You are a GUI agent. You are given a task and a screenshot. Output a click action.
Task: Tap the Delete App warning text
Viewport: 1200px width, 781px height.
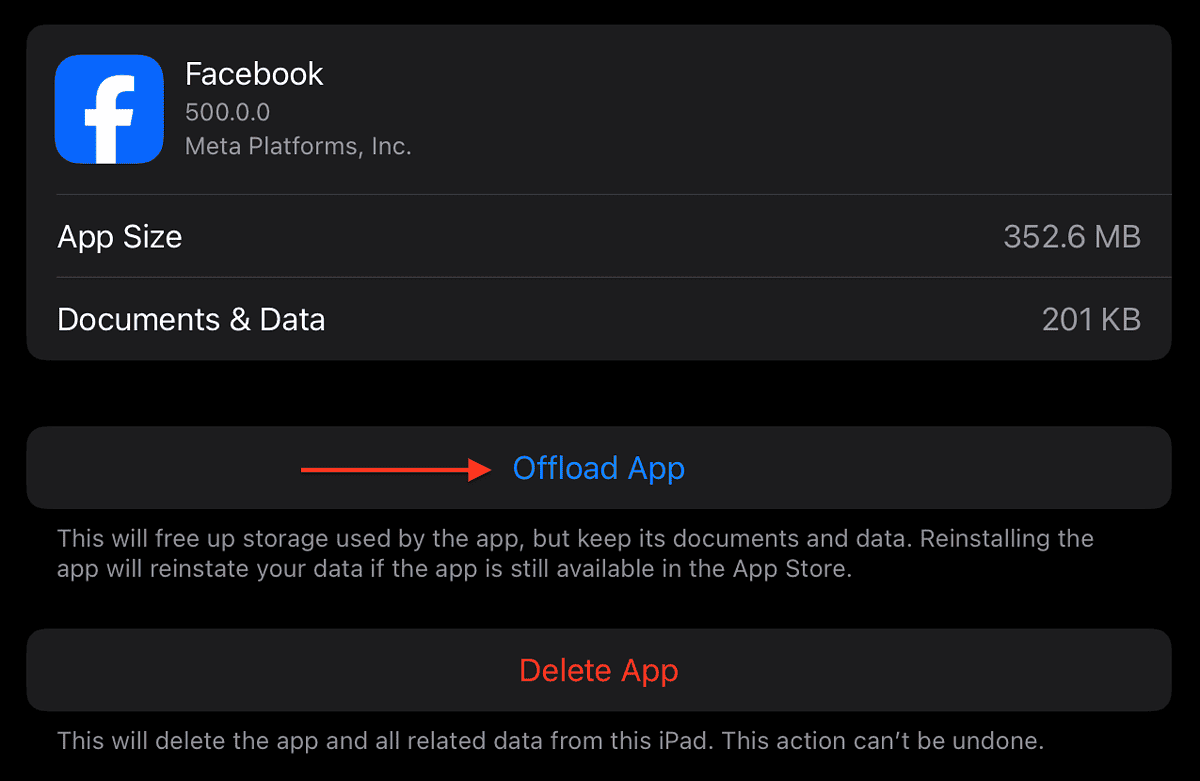click(x=598, y=740)
